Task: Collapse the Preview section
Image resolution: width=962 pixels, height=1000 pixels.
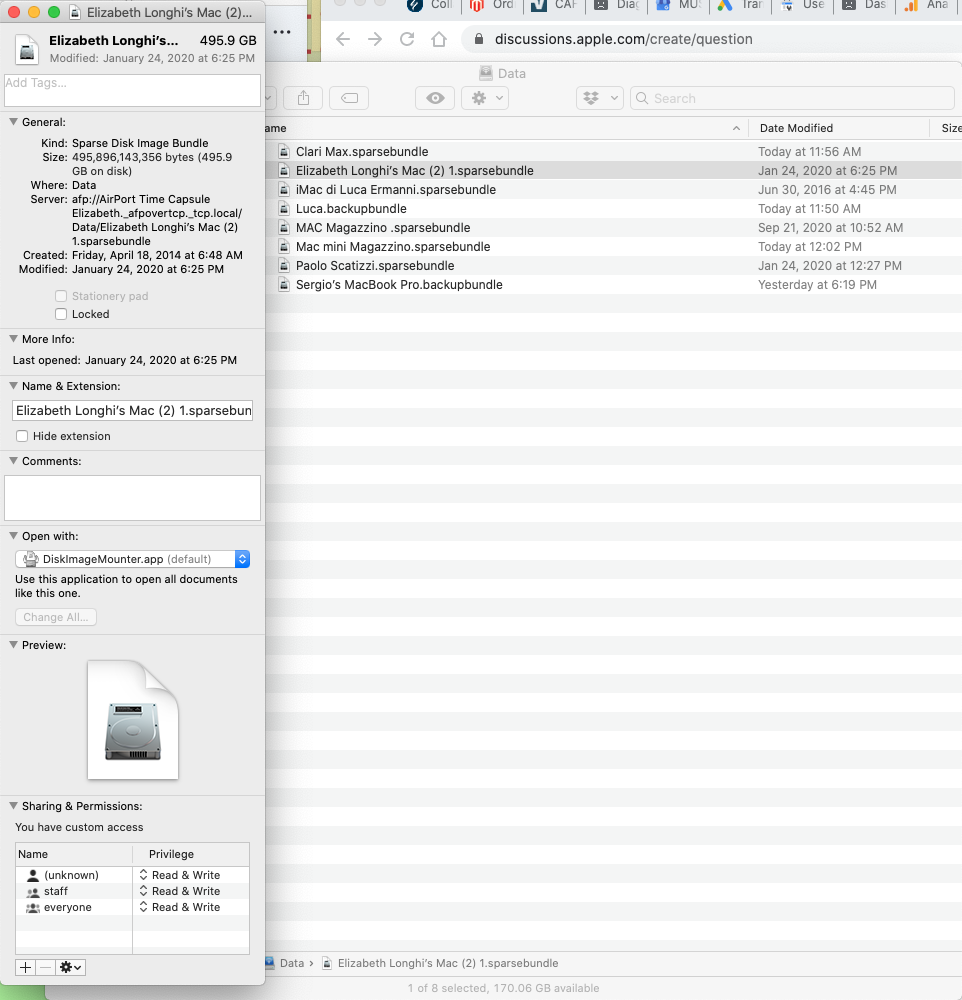Action: [x=13, y=645]
